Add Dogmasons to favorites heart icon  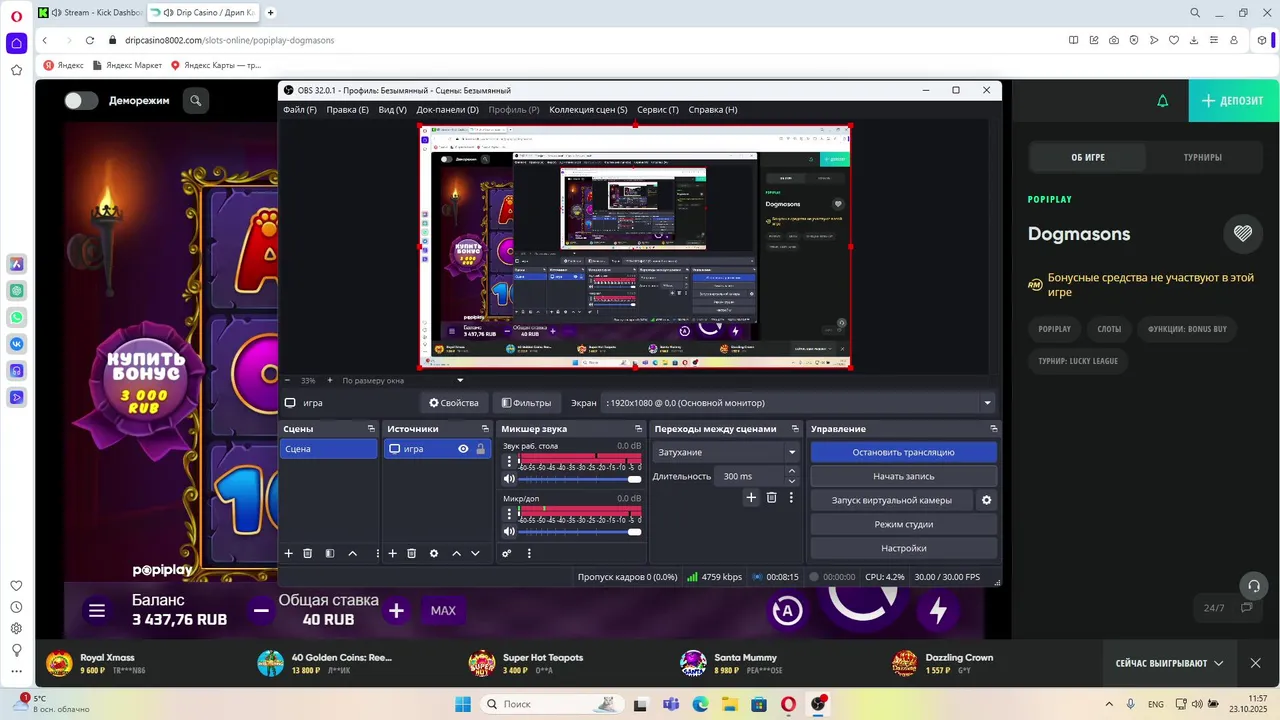click(1243, 234)
